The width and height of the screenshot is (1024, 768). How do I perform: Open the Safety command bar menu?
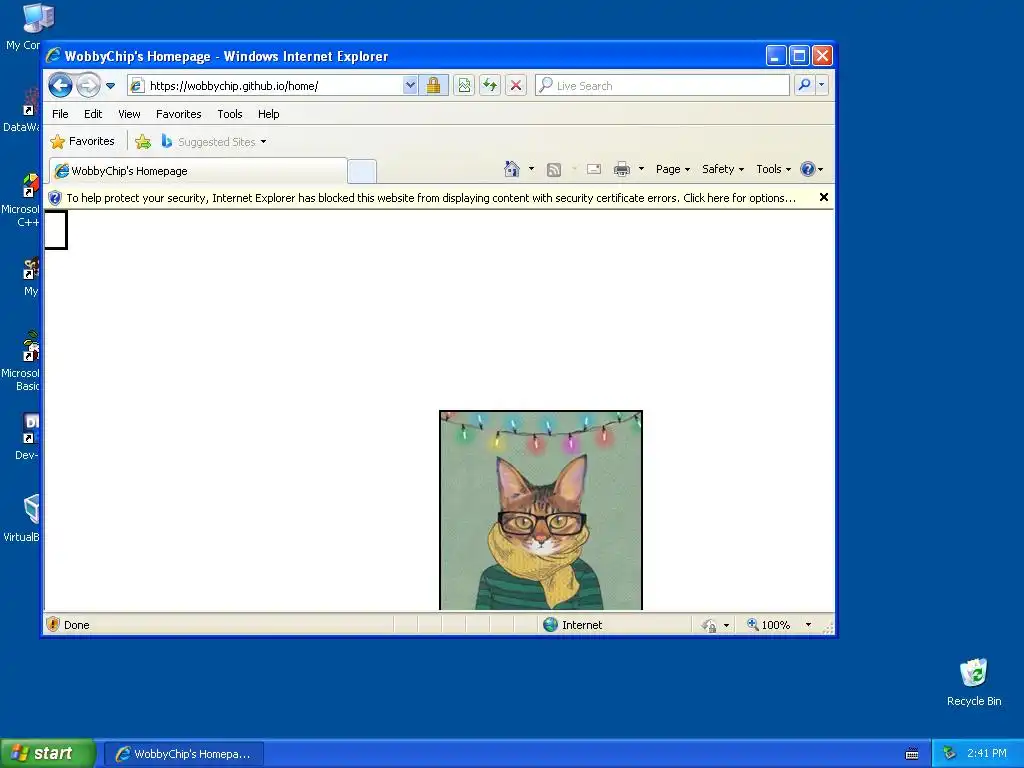tap(722, 169)
